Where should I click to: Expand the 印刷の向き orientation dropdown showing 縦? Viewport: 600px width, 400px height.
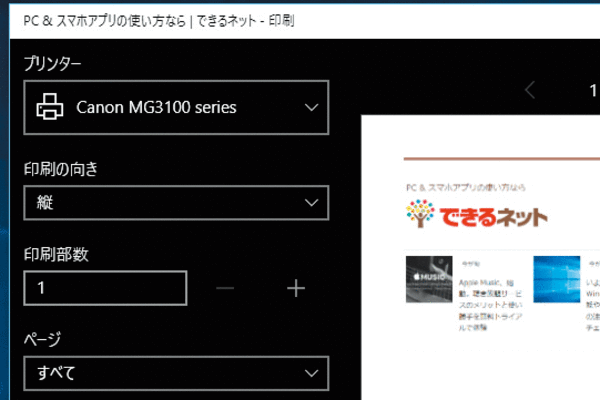pos(176,203)
